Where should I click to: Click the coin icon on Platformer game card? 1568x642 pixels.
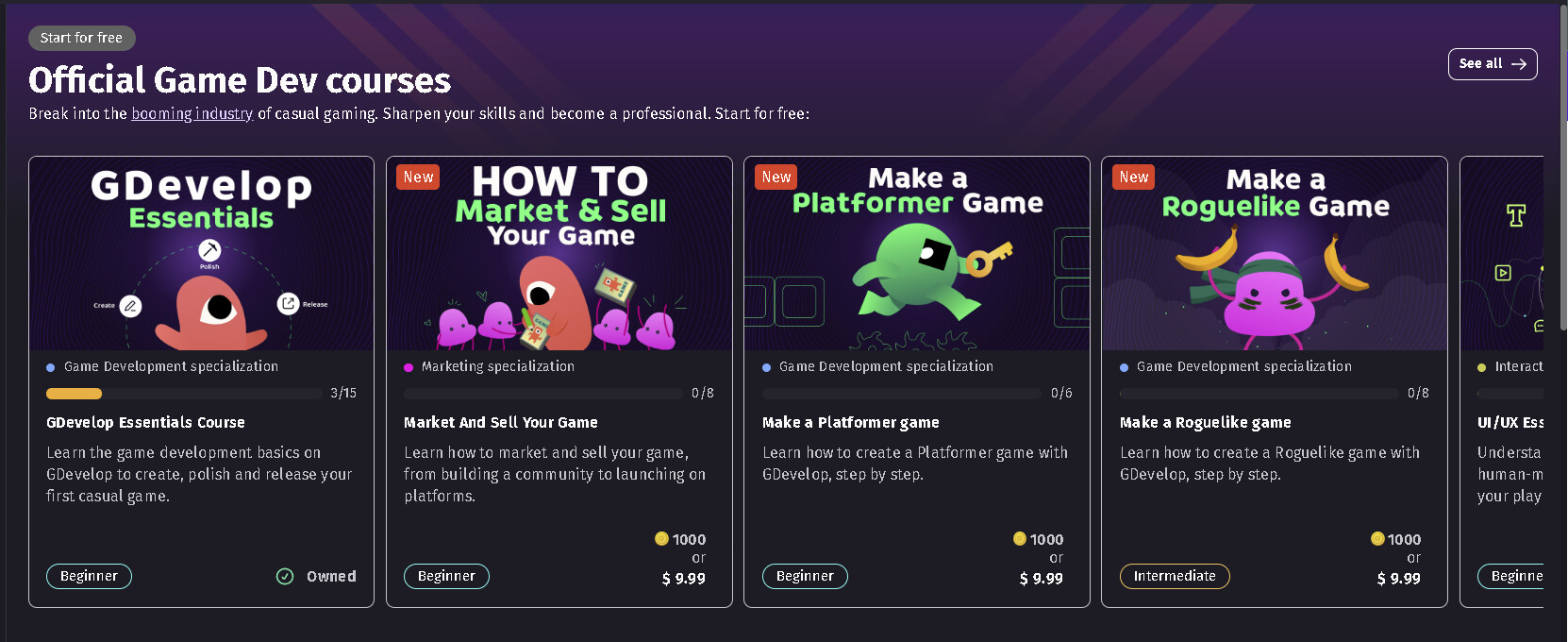1020,539
